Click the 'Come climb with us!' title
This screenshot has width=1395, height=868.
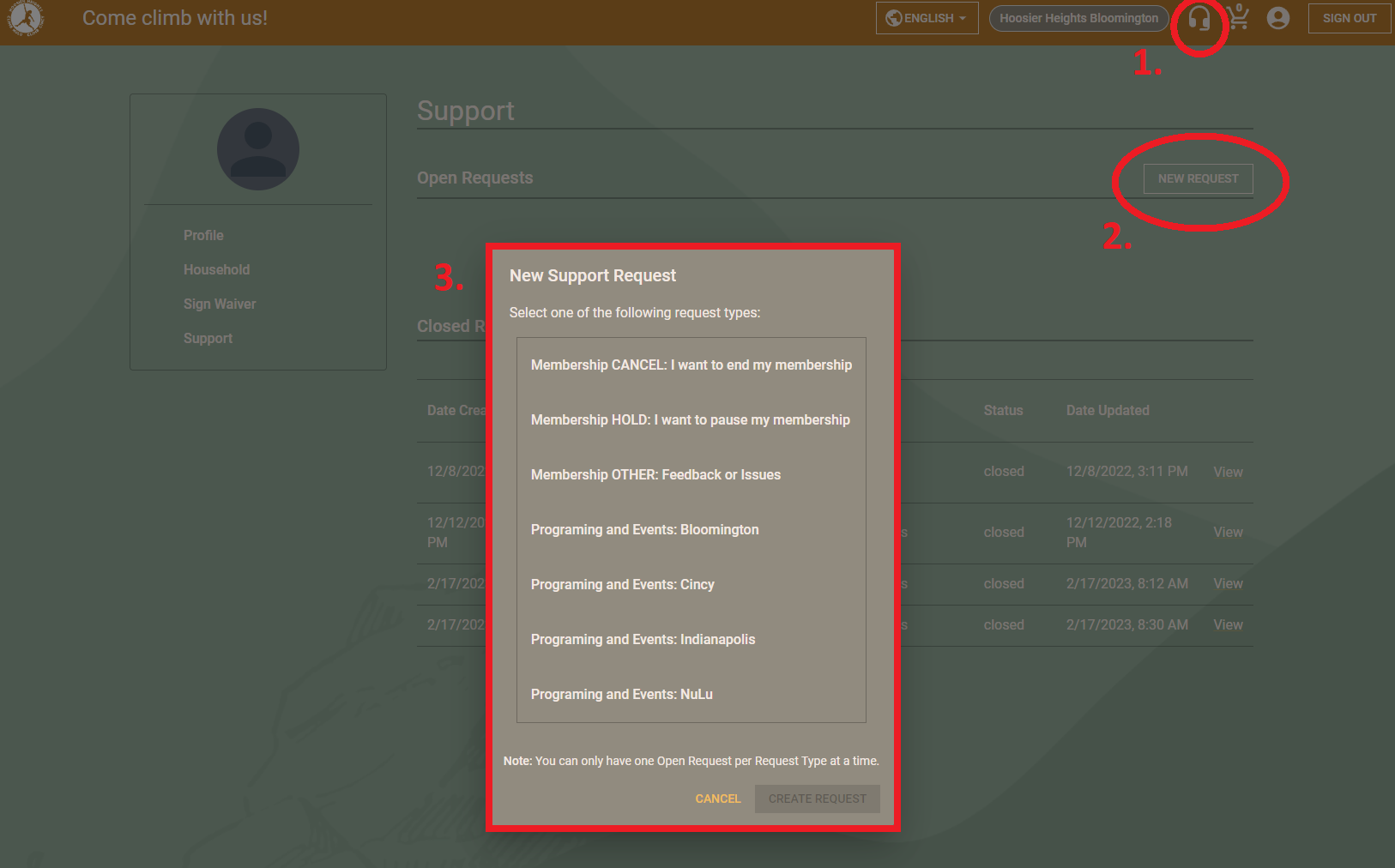click(175, 18)
